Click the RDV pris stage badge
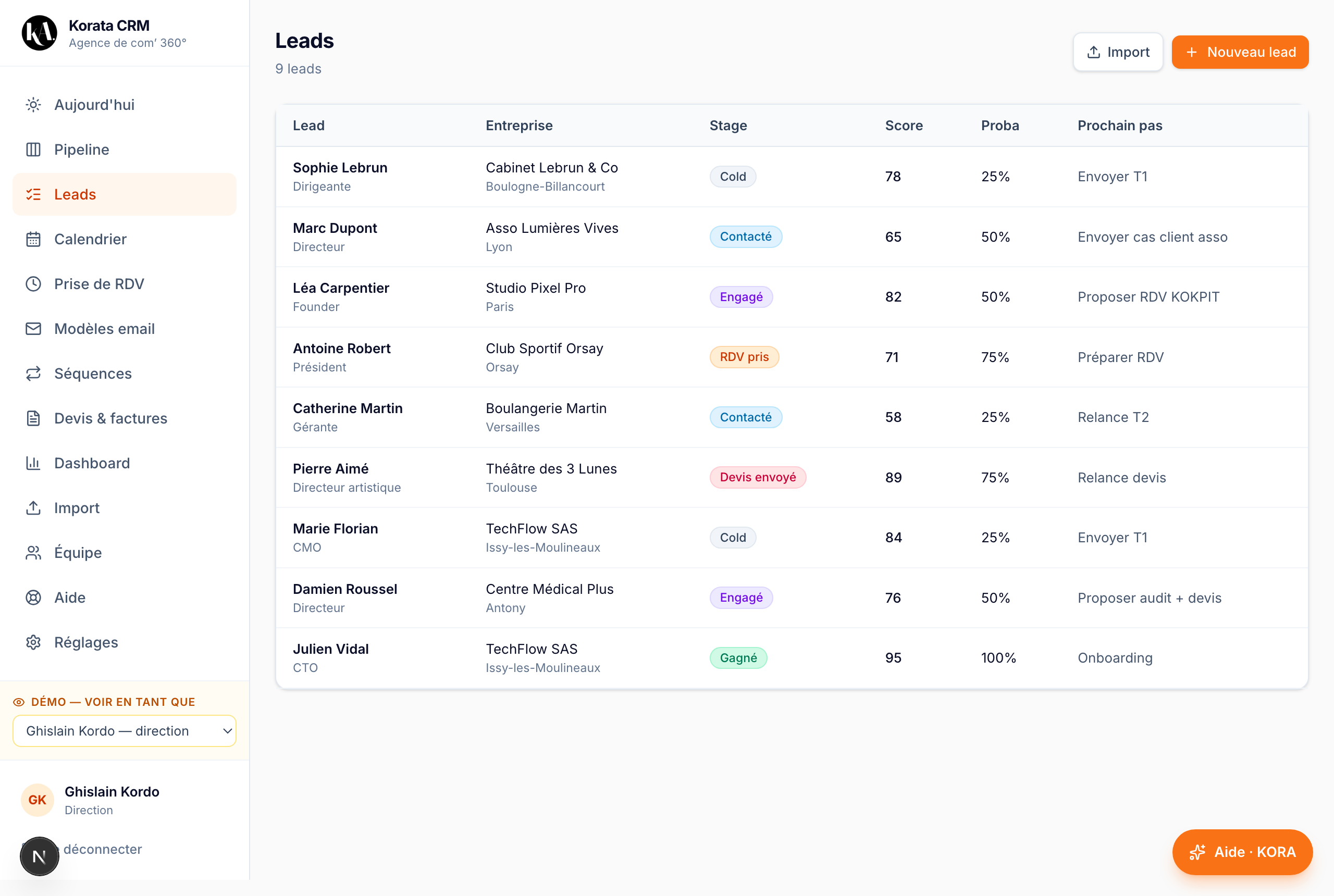The image size is (1334, 896). (x=744, y=356)
